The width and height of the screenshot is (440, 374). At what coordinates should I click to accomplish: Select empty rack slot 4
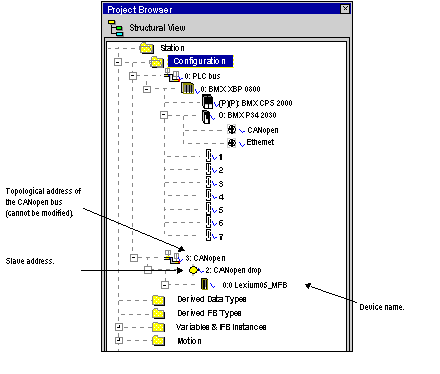[x=215, y=196]
